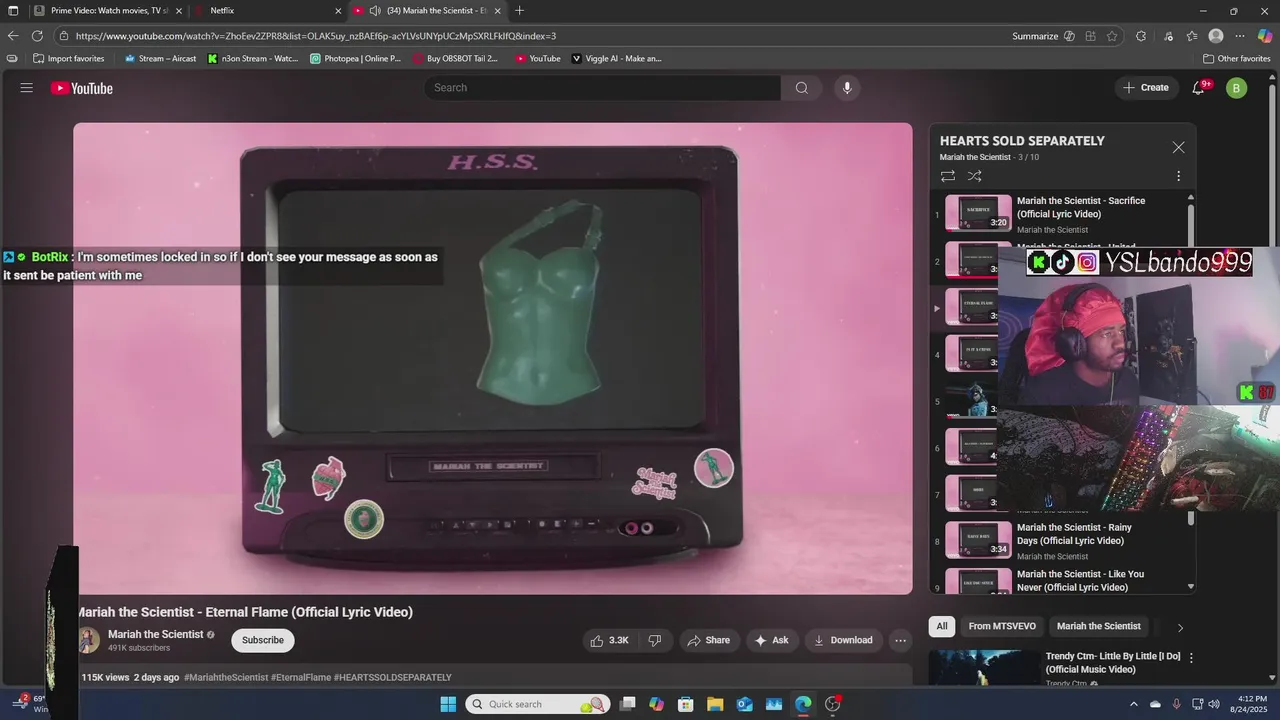Viewport: 1280px width, 720px height.
Task: Open the YouTube guide hamburger menu
Action: [x=27, y=88]
